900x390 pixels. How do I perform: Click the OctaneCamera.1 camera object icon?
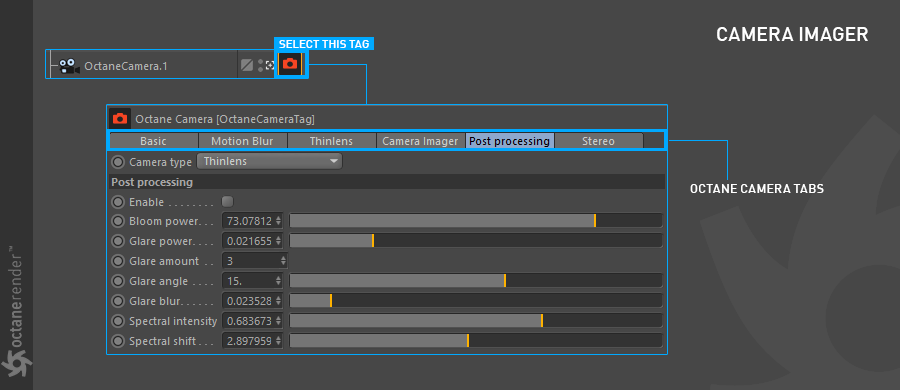[69, 66]
